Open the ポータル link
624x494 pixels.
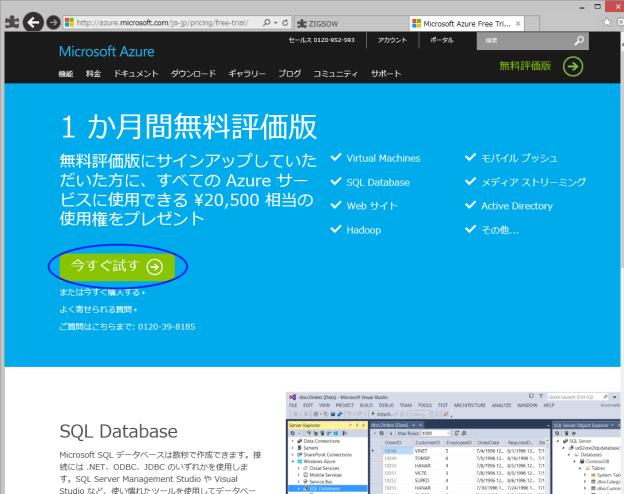441,40
